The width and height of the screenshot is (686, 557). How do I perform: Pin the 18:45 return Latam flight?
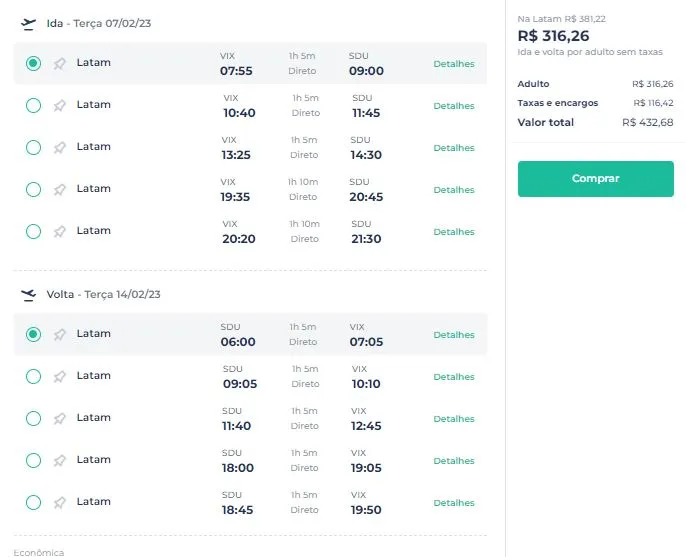(60, 503)
